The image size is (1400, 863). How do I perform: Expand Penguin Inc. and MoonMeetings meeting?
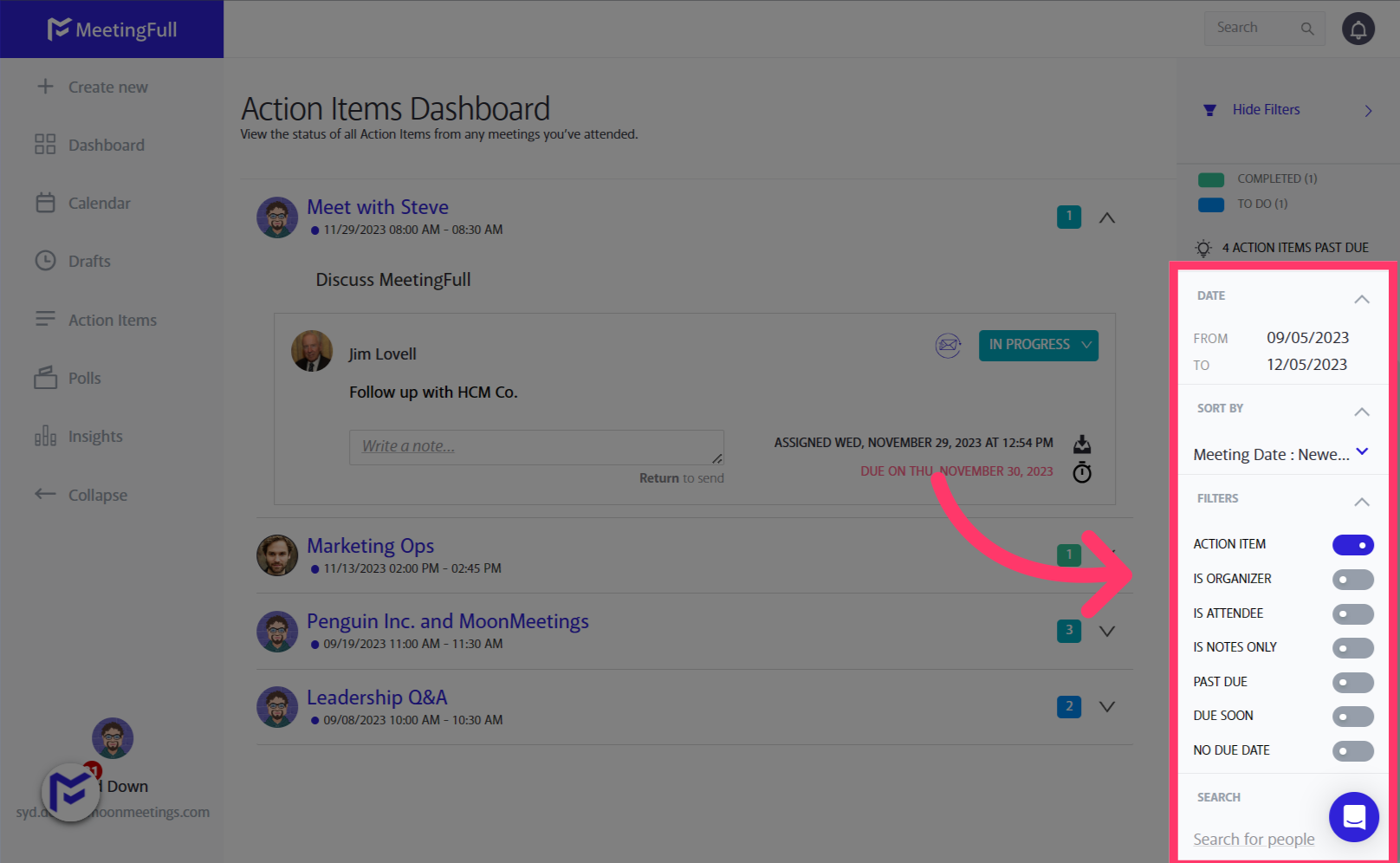(x=1106, y=632)
